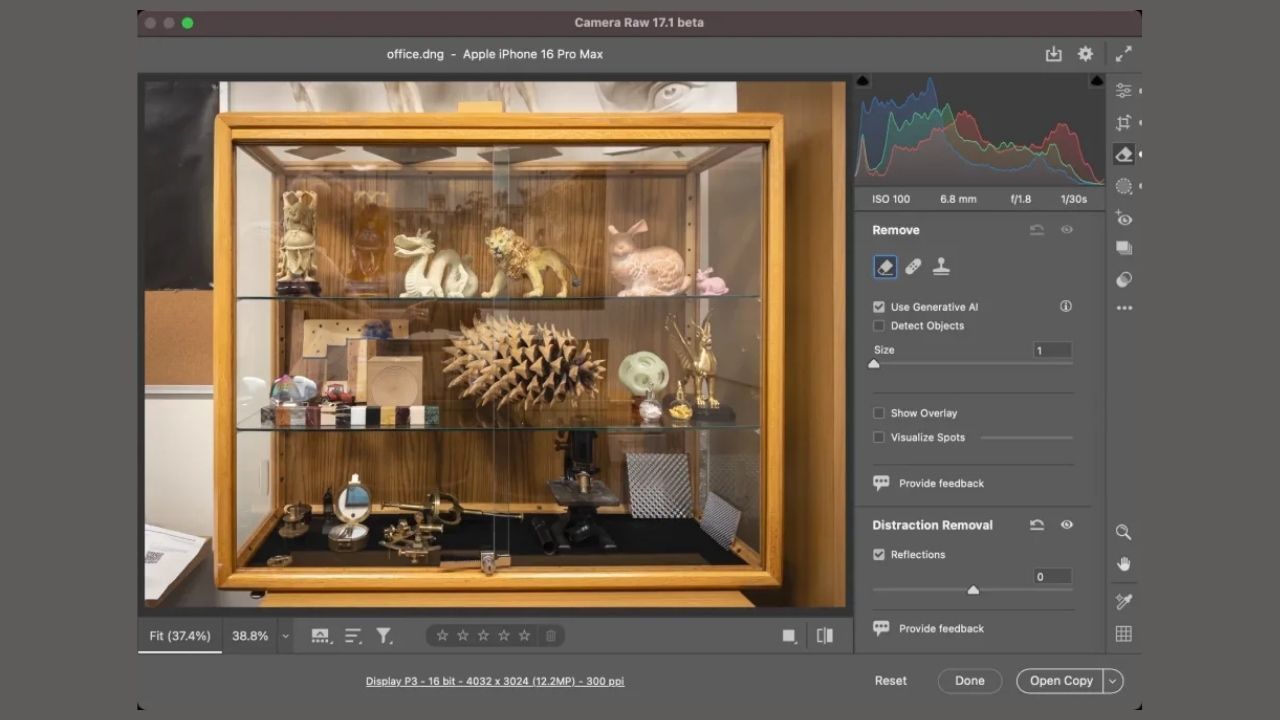Click the Reset button
The image size is (1280, 720).
890,680
